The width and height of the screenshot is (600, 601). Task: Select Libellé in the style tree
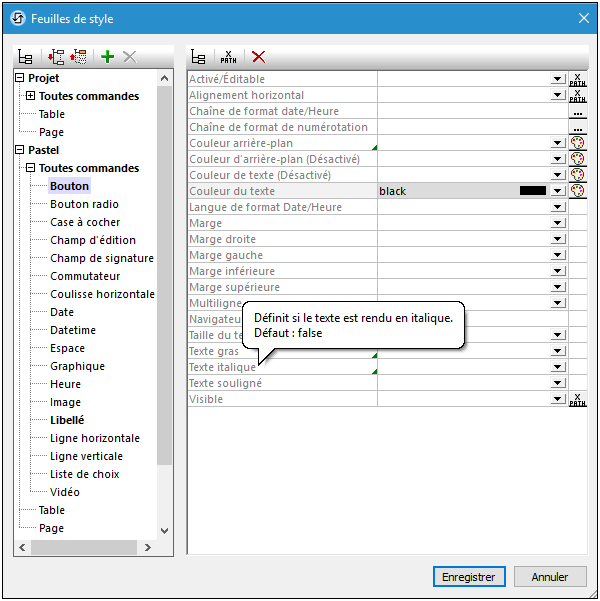coord(67,420)
